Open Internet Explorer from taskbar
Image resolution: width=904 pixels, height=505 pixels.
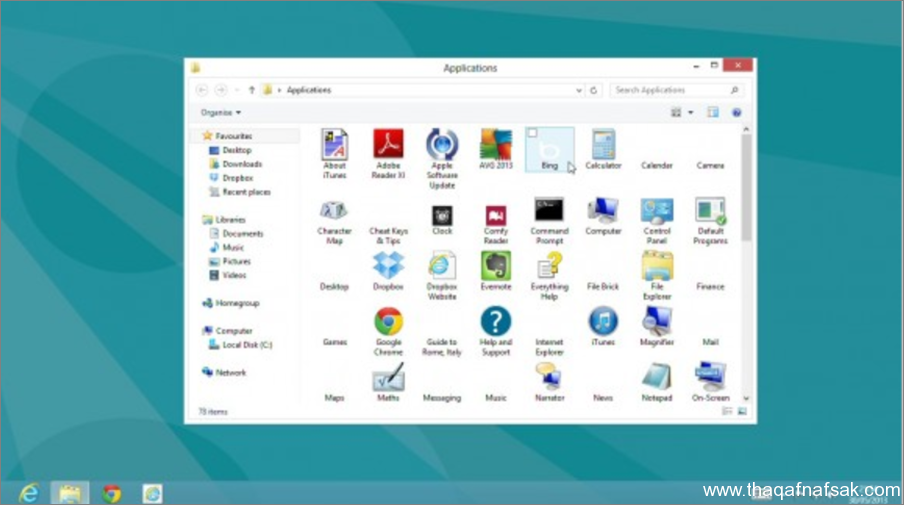click(x=29, y=493)
